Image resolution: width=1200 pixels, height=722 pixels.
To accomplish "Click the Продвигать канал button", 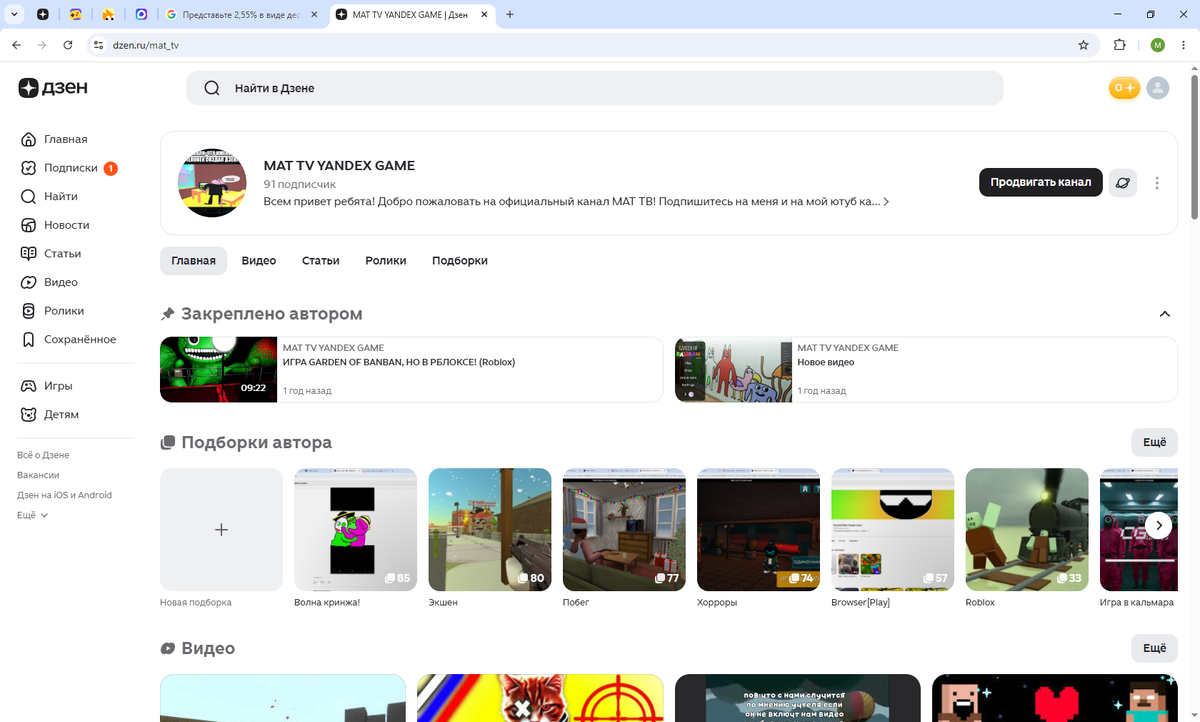I will 1041,182.
